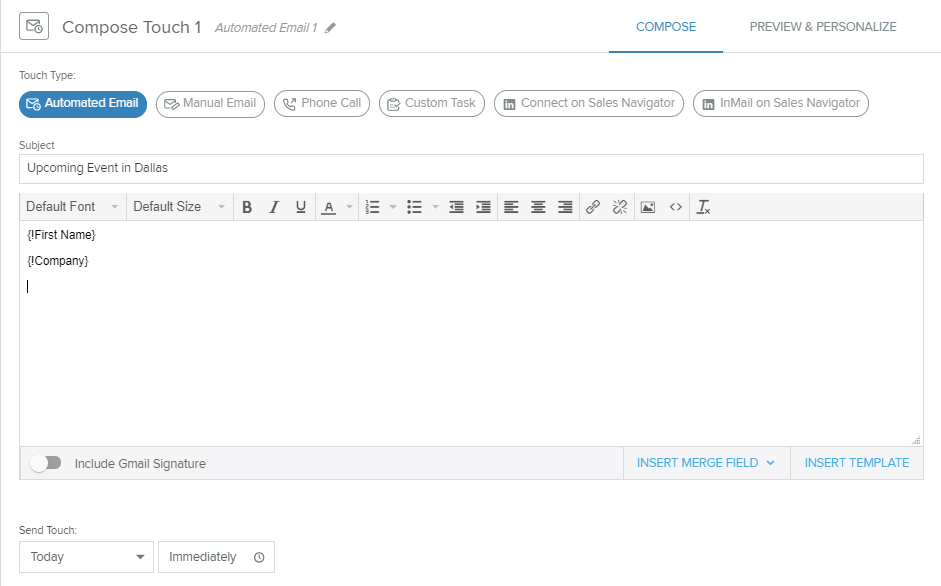Select Phone Call touch type
The height and width of the screenshot is (586, 941).
322,104
